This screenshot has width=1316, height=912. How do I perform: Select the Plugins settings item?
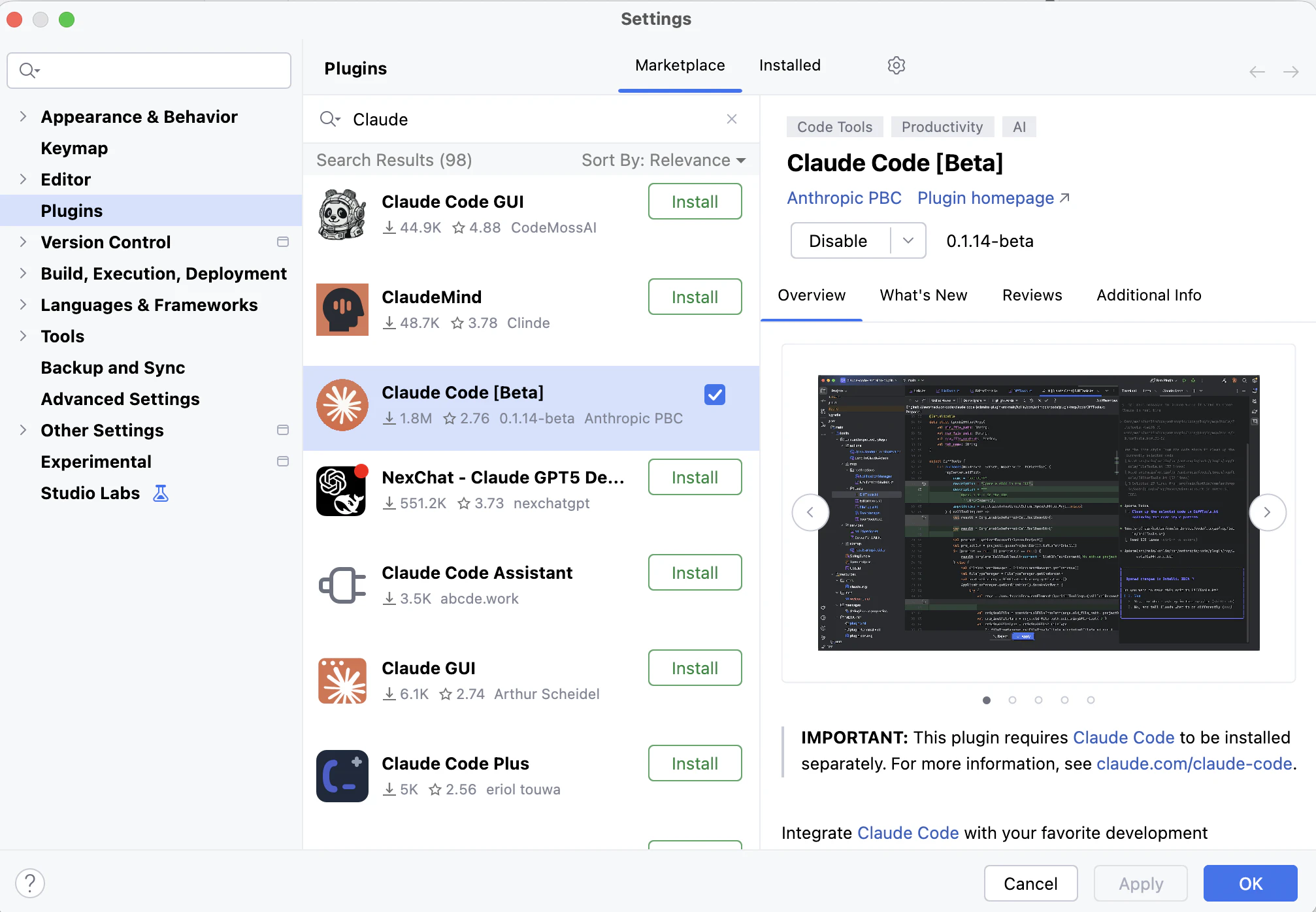[151, 210]
